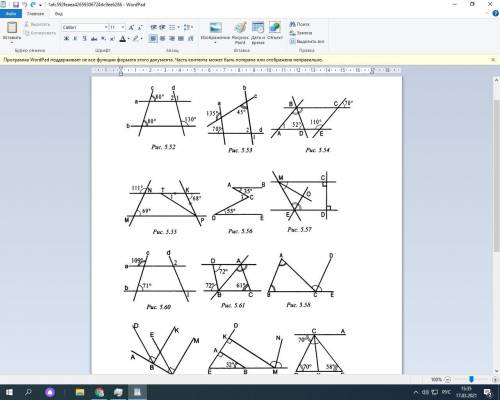The width and height of the screenshot is (500, 400).
Task: Increase font size with grow-font icon
Action: pos(131,27)
